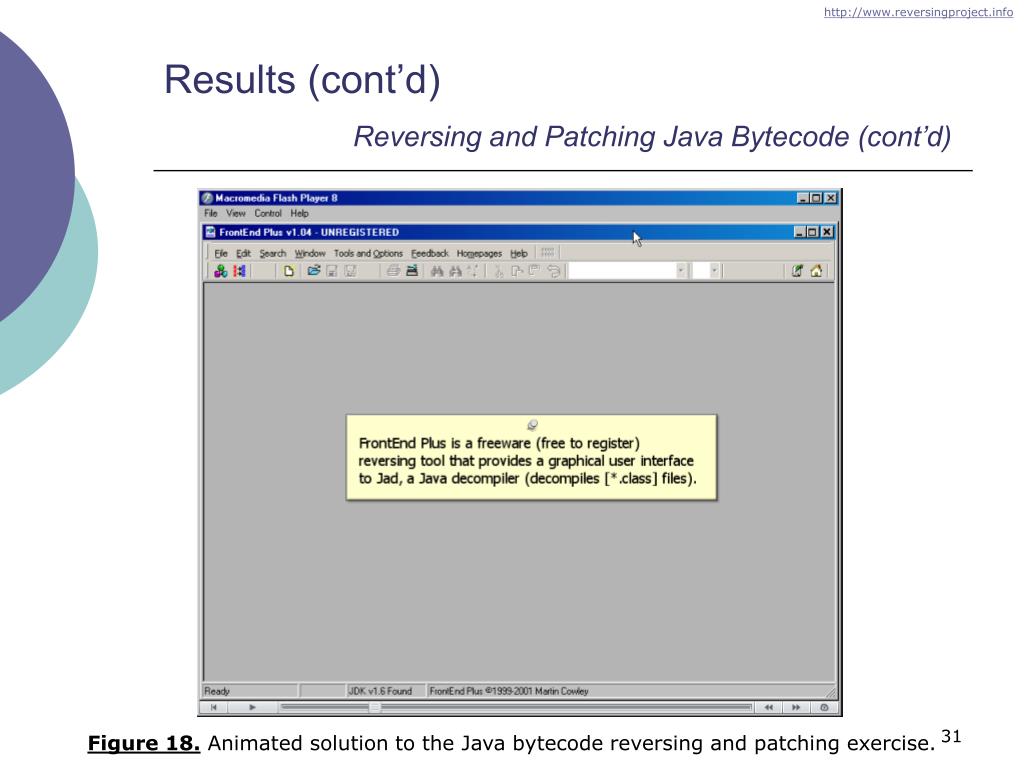The height and width of the screenshot is (768, 1024).
Task: Click the Save disk toolbar icon
Action: (x=332, y=271)
